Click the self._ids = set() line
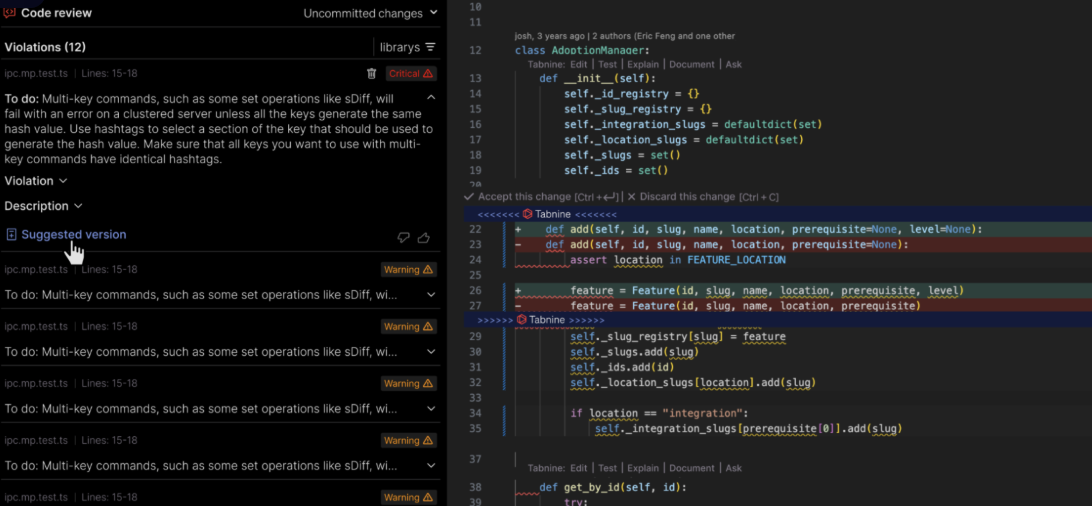This screenshot has width=1092, height=506. coord(616,171)
